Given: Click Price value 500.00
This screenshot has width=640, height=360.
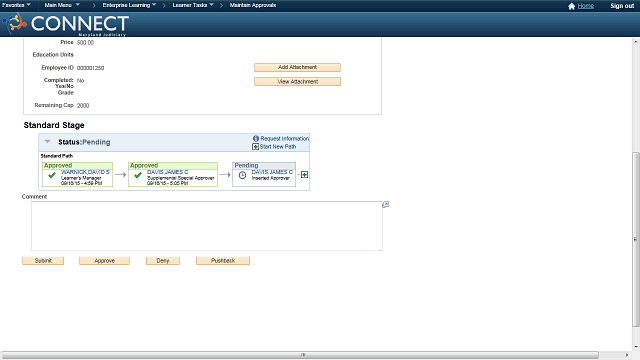Looking at the screenshot, I should [85, 42].
